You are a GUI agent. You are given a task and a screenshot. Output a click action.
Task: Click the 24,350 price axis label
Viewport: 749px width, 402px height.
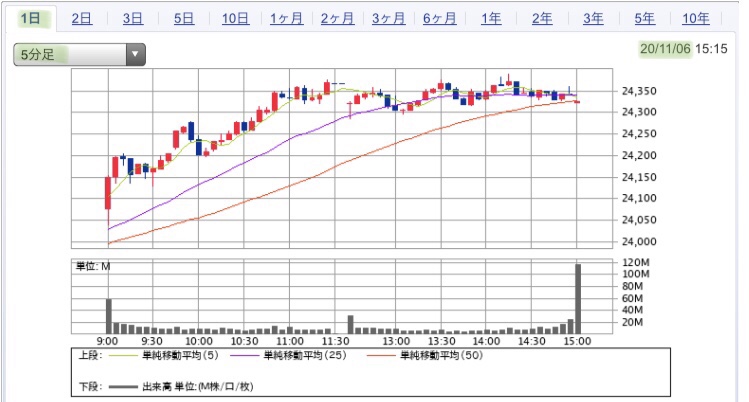pyautogui.click(x=639, y=91)
